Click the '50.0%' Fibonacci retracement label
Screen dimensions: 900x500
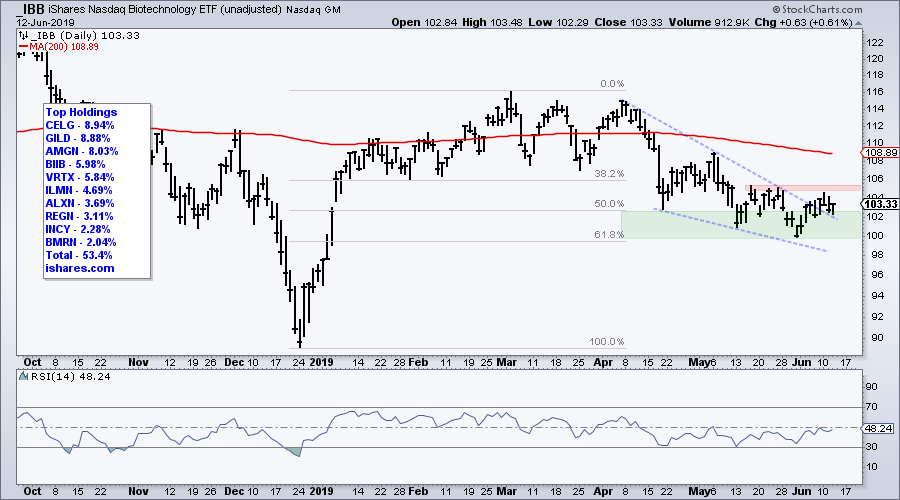(609, 204)
